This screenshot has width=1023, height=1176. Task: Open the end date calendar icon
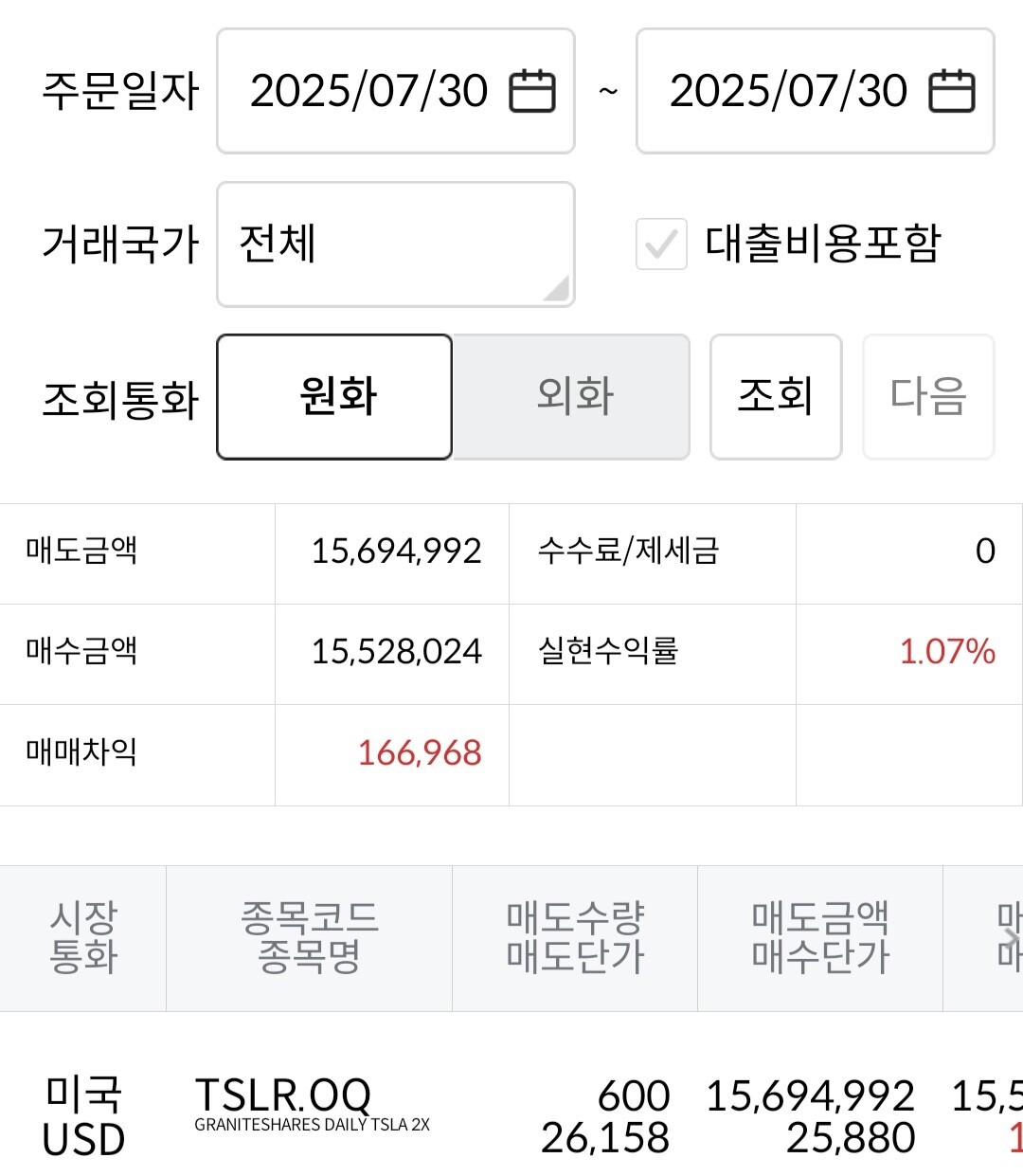(951, 92)
